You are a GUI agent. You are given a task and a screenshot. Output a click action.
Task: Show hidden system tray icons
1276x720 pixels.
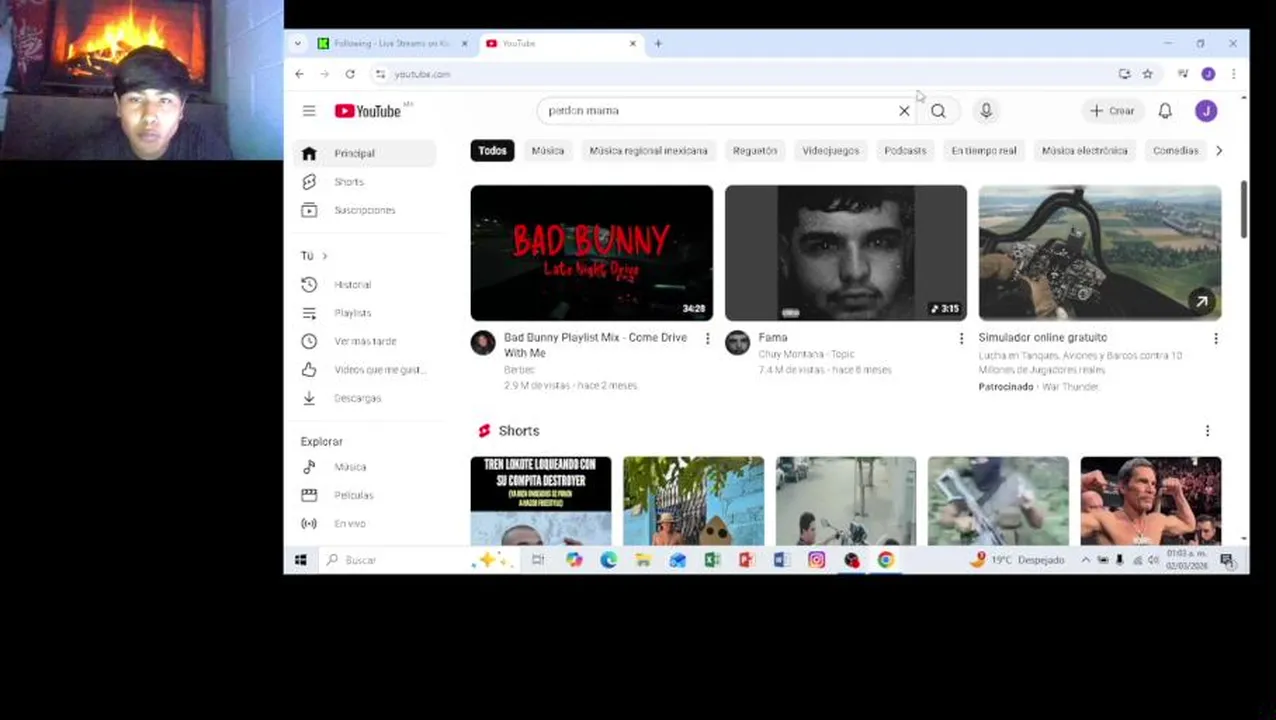click(1085, 560)
